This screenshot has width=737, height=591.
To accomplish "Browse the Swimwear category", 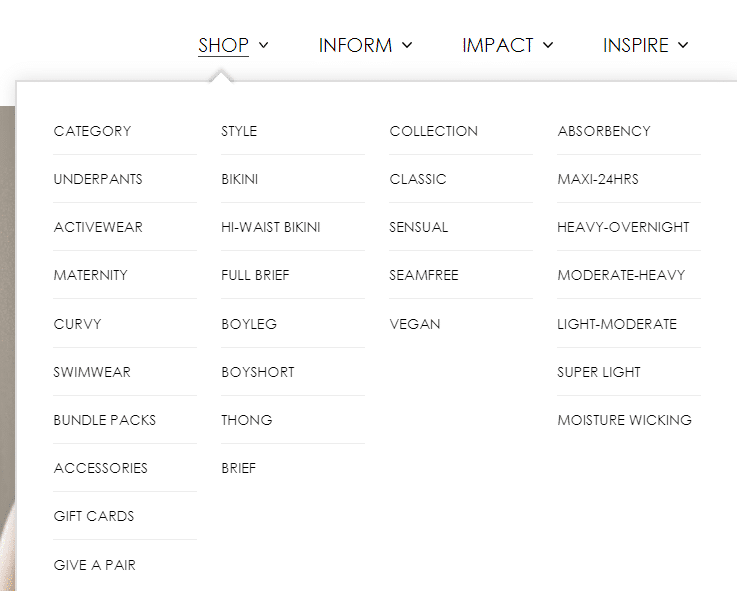I will click(x=92, y=372).
